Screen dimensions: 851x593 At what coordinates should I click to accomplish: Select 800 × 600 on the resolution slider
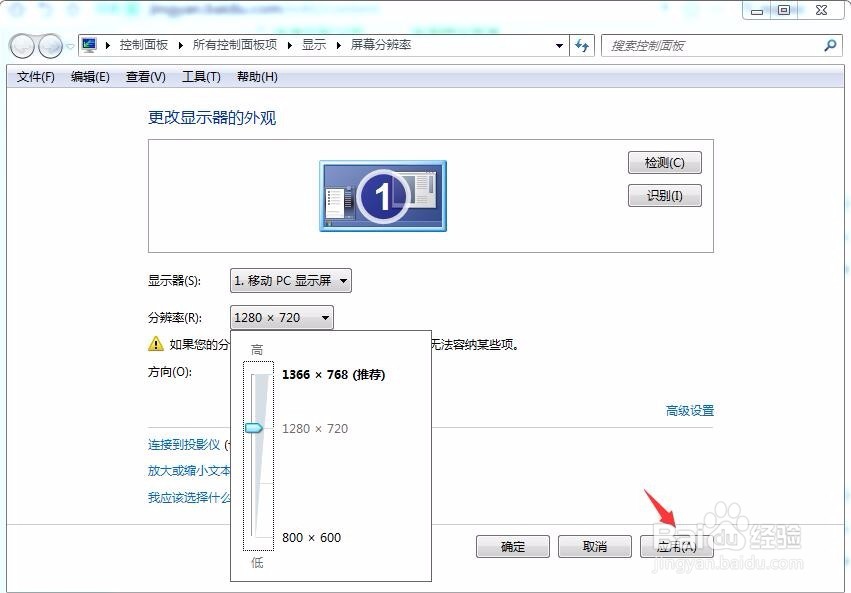[312, 538]
